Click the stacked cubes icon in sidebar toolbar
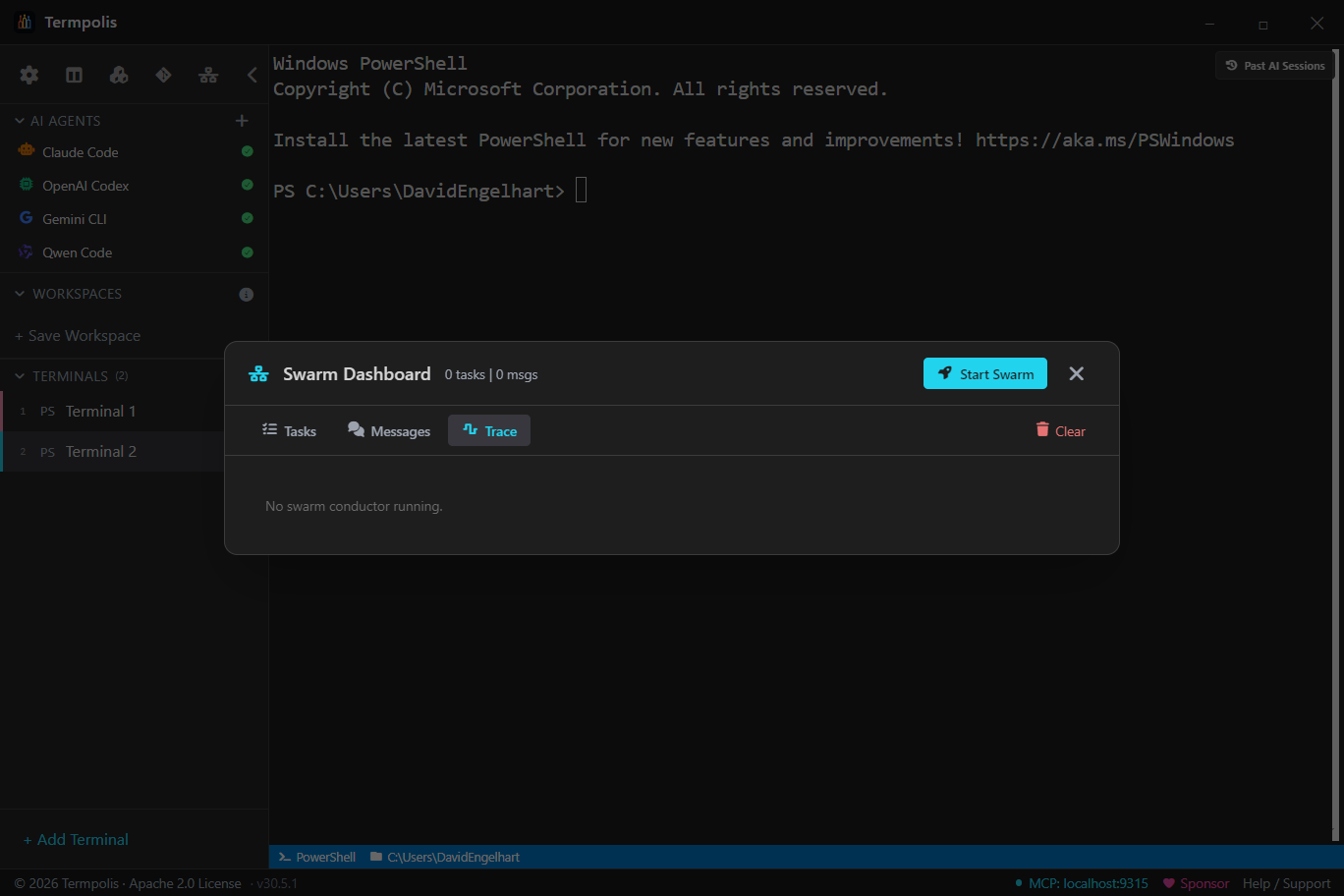Screen dimensions: 1344x896 [x=119, y=75]
